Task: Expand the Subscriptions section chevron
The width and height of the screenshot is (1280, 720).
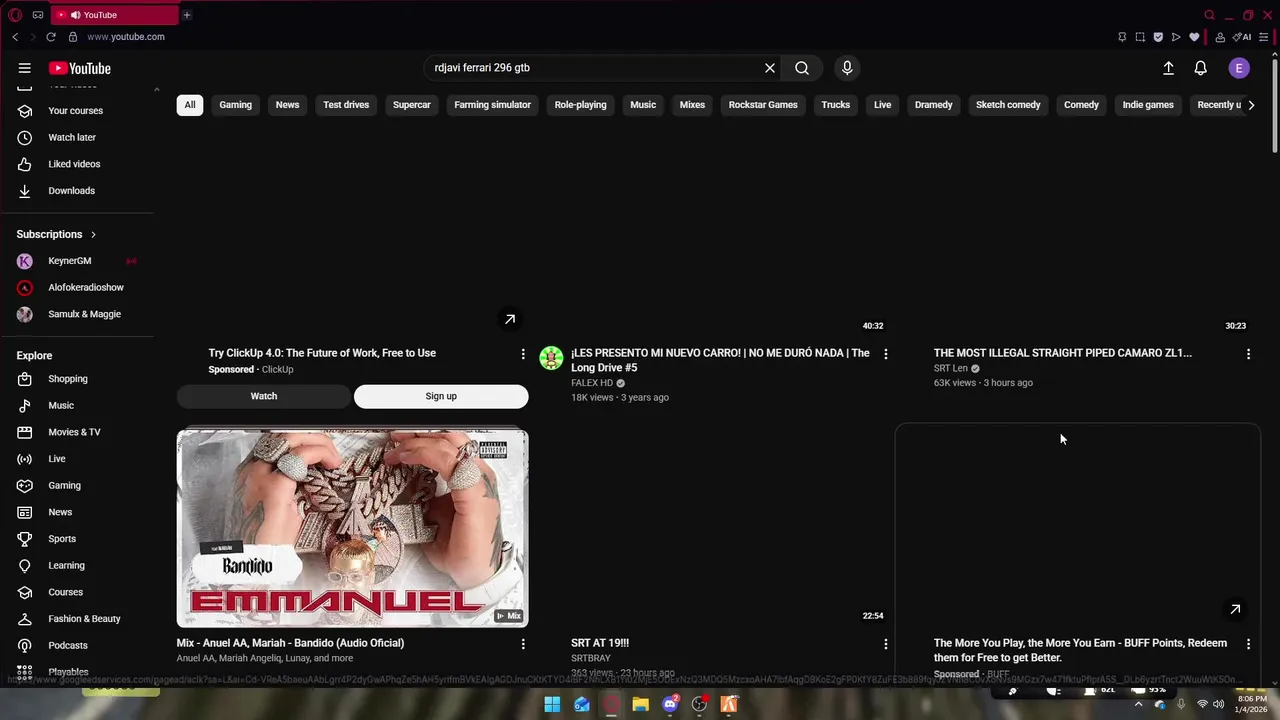Action: point(93,234)
